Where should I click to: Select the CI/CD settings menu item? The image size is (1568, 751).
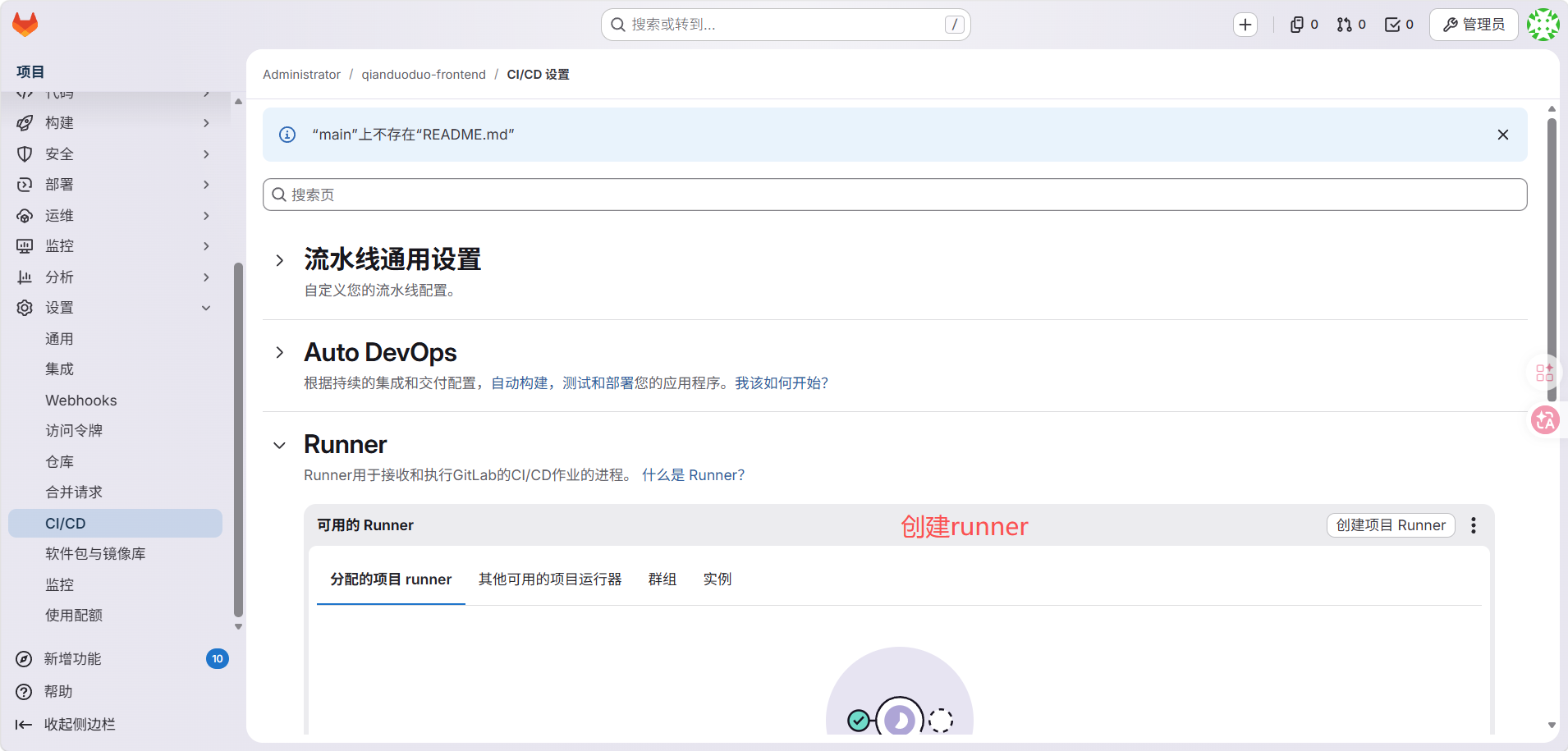(115, 524)
